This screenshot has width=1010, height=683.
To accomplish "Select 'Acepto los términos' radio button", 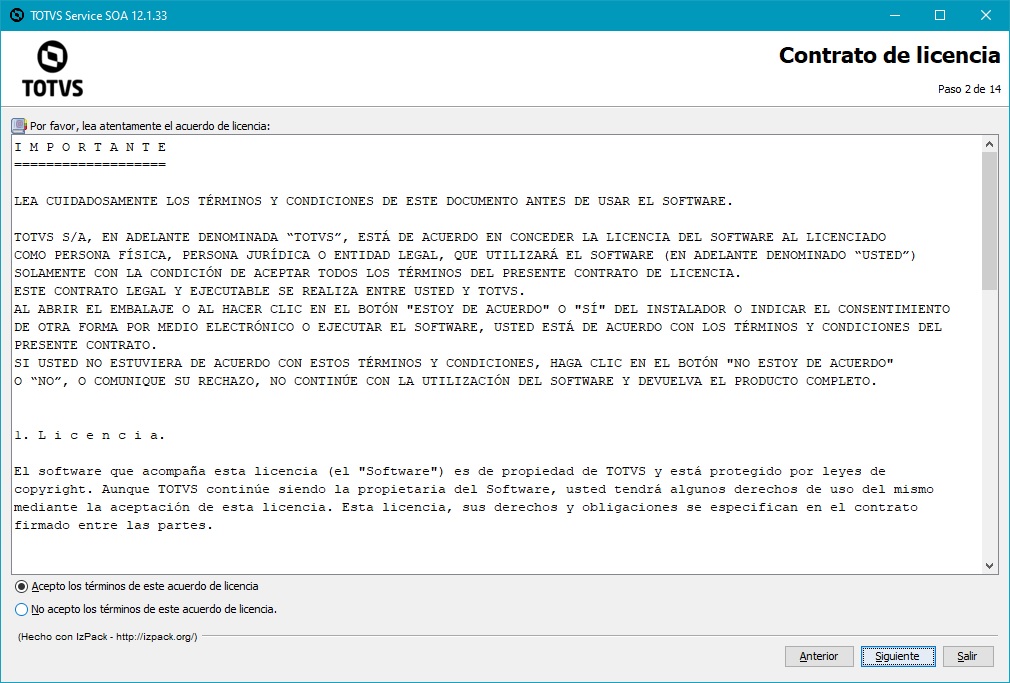I will pos(21,586).
